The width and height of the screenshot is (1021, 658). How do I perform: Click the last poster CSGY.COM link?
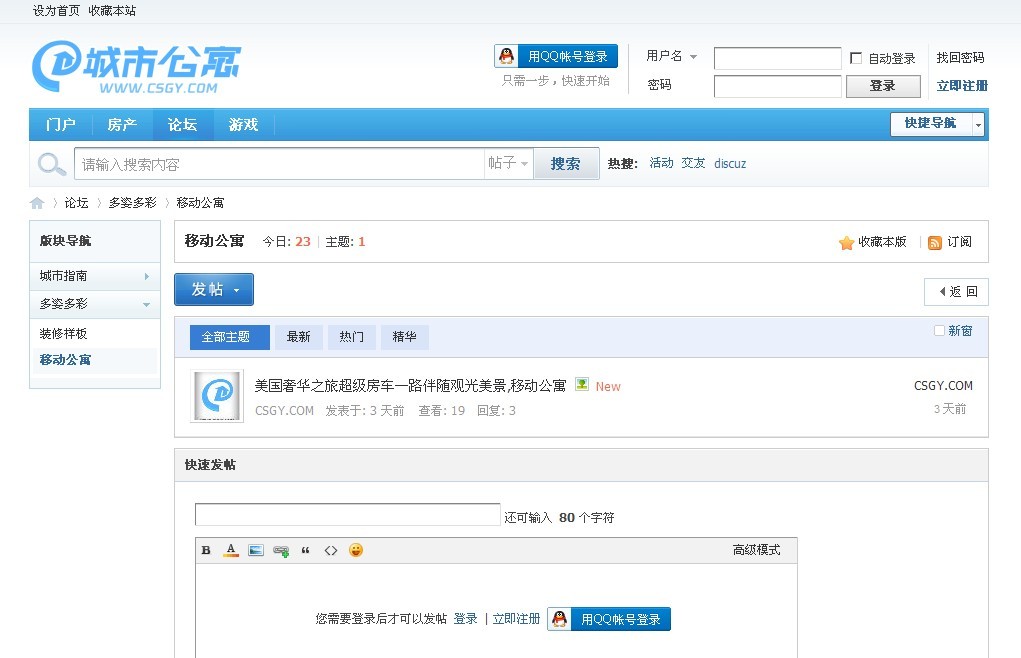(x=943, y=386)
